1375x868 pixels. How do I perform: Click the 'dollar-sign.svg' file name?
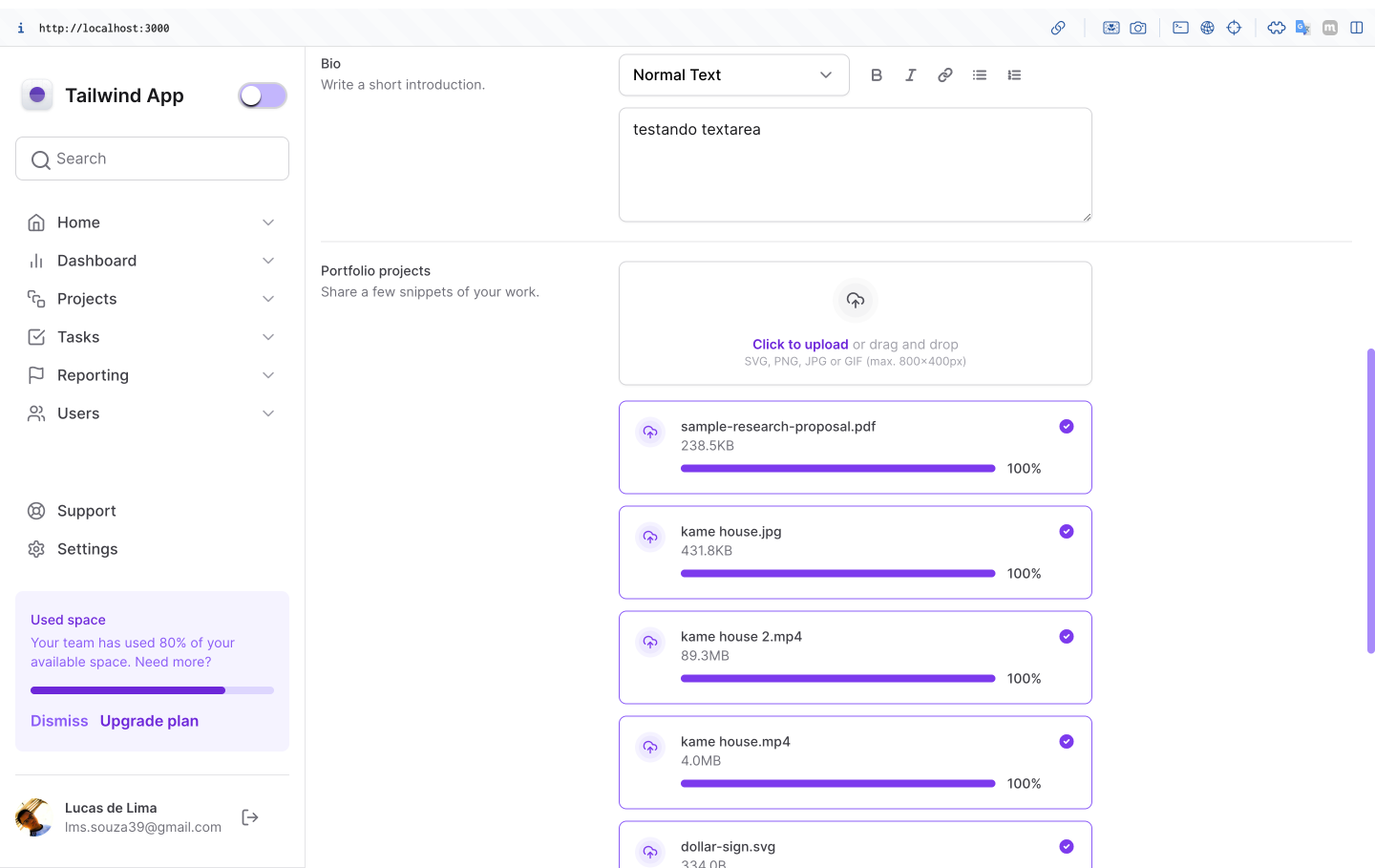[x=728, y=847]
